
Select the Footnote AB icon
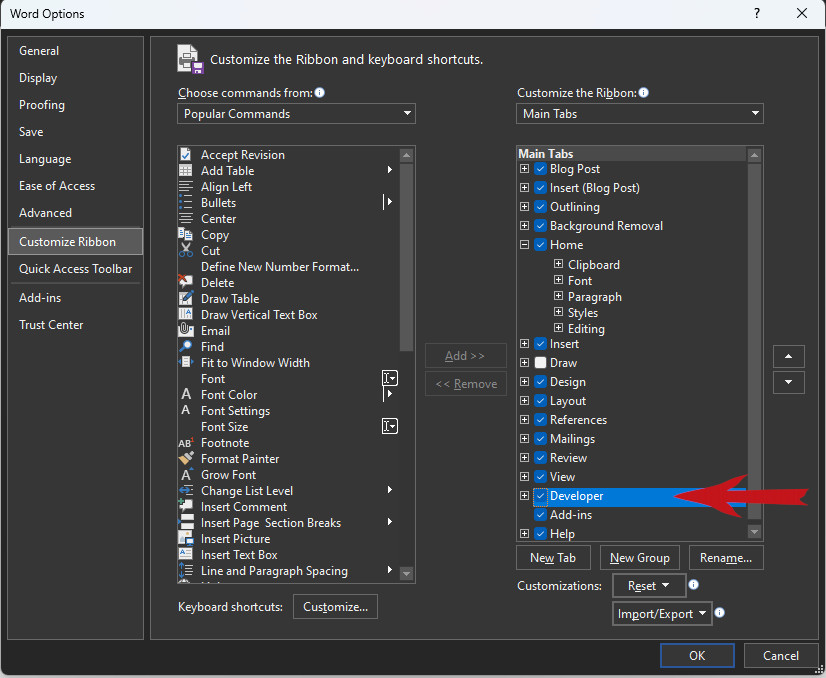coord(185,443)
